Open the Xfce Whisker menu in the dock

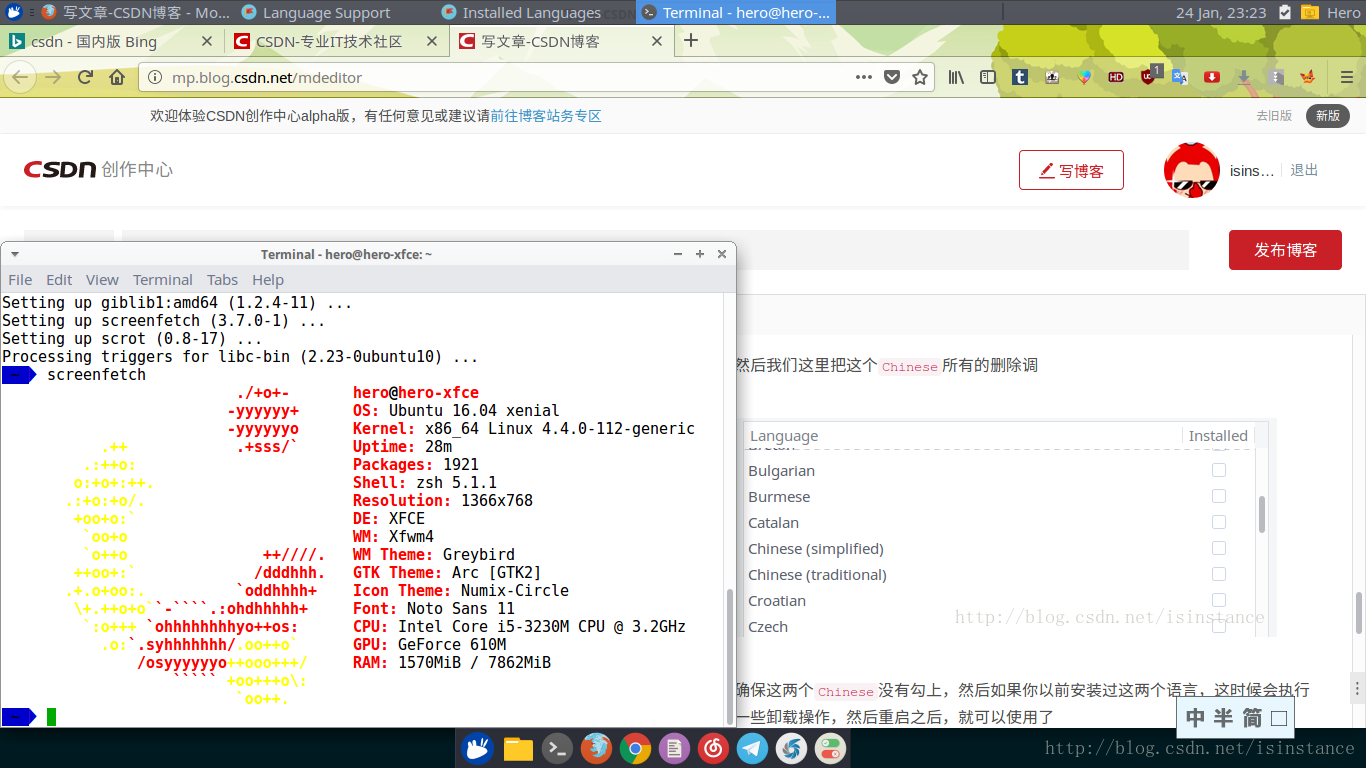pos(478,748)
